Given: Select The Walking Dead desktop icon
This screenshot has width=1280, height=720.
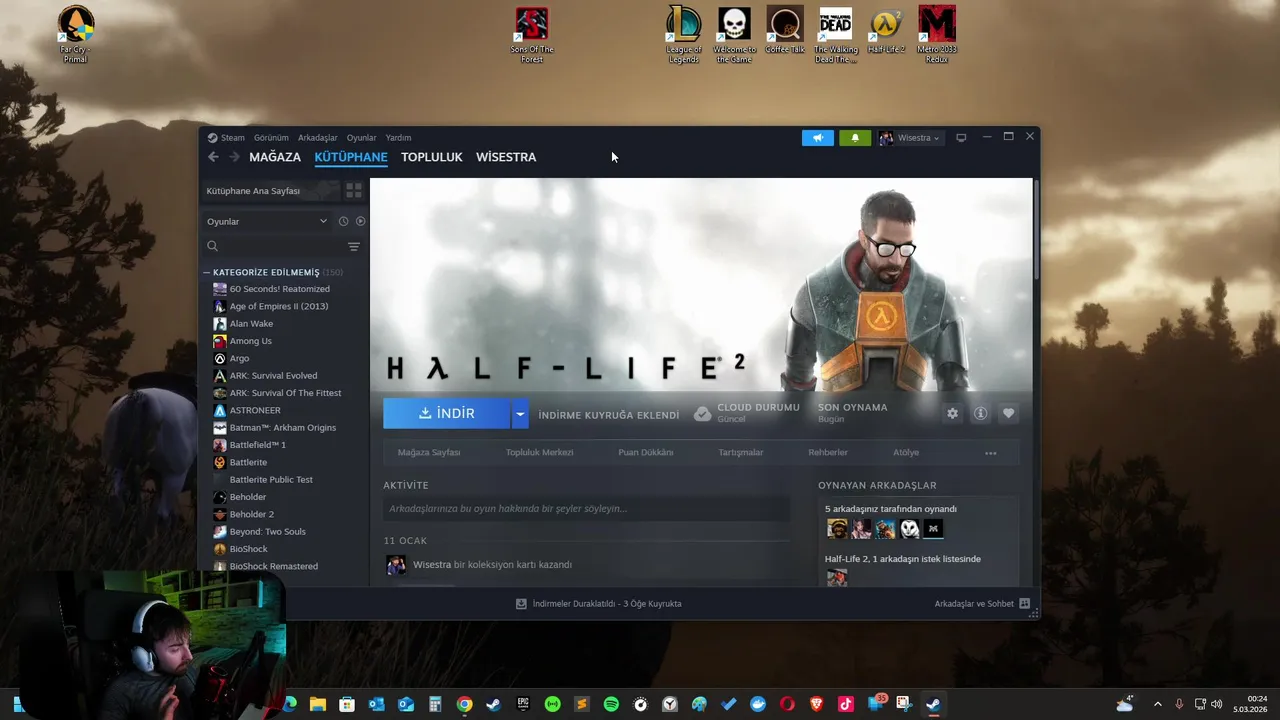Looking at the screenshot, I should pos(835,35).
